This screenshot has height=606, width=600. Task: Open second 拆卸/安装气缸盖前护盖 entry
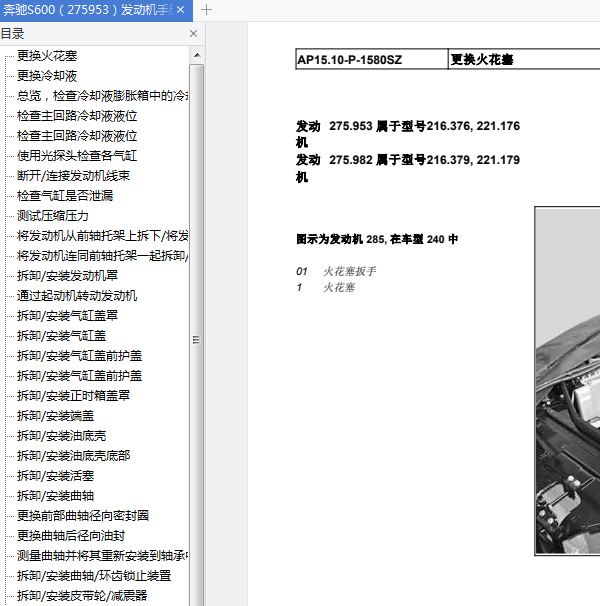click(x=80, y=376)
